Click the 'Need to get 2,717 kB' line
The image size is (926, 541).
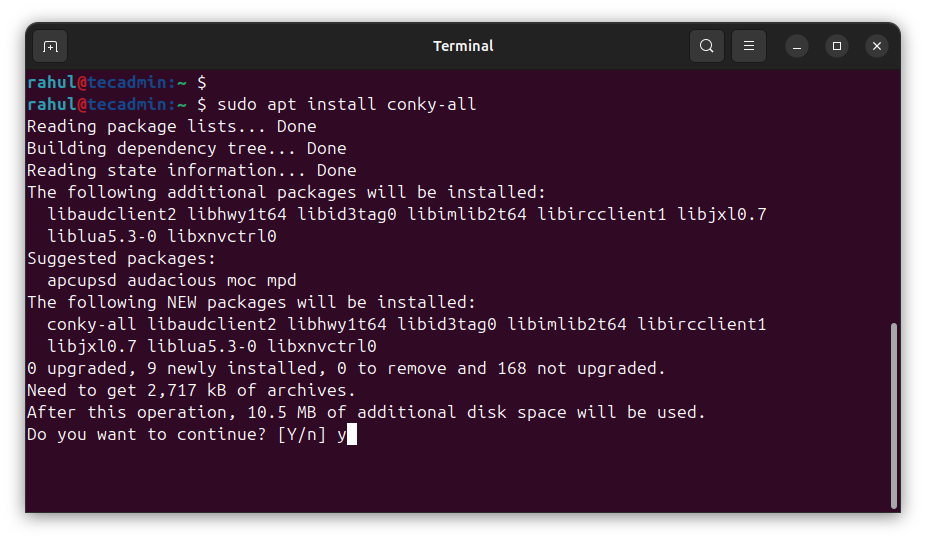click(191, 390)
